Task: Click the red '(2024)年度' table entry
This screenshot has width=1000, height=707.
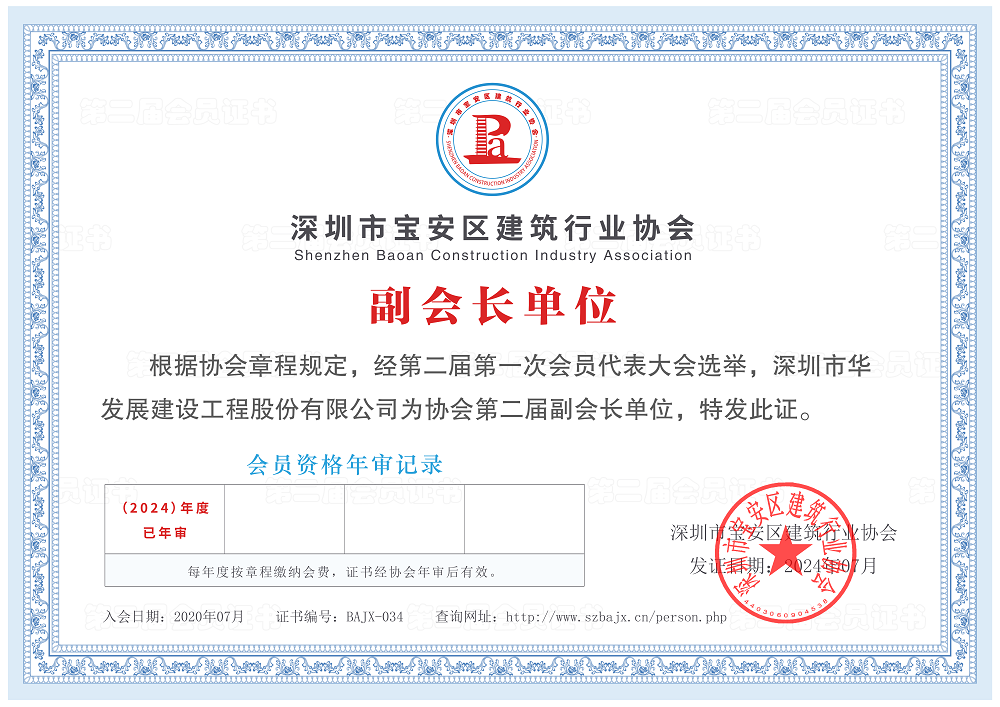Action: (x=165, y=508)
